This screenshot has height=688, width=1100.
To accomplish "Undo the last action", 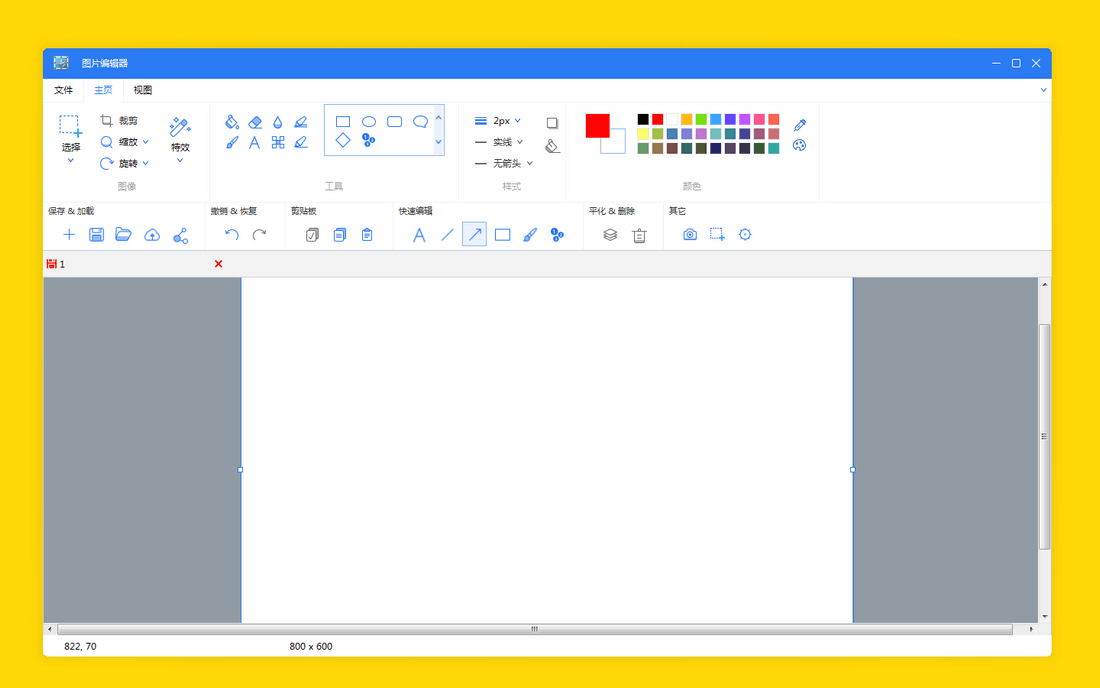I will pos(232,235).
